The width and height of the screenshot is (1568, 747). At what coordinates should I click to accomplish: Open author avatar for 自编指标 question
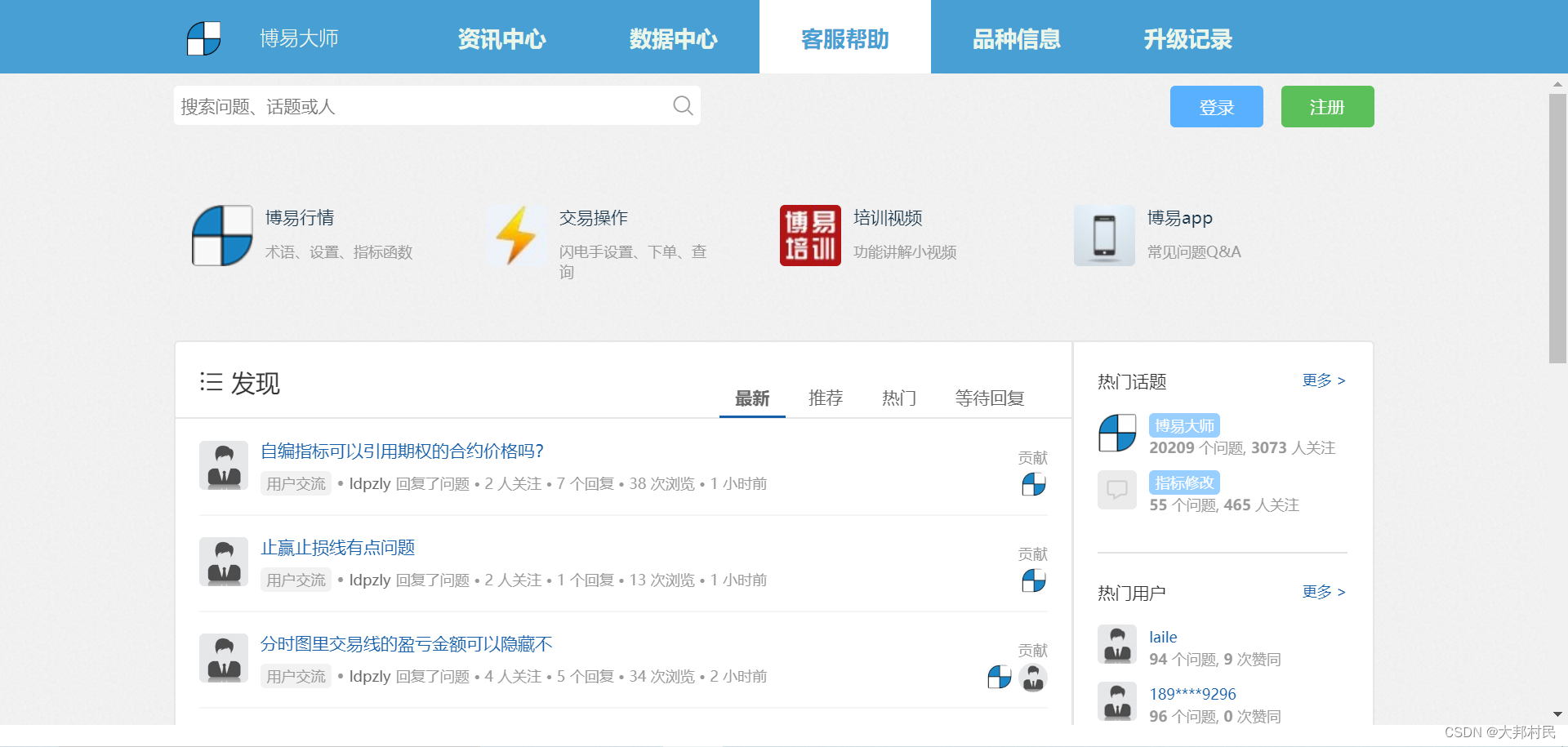[x=224, y=465]
